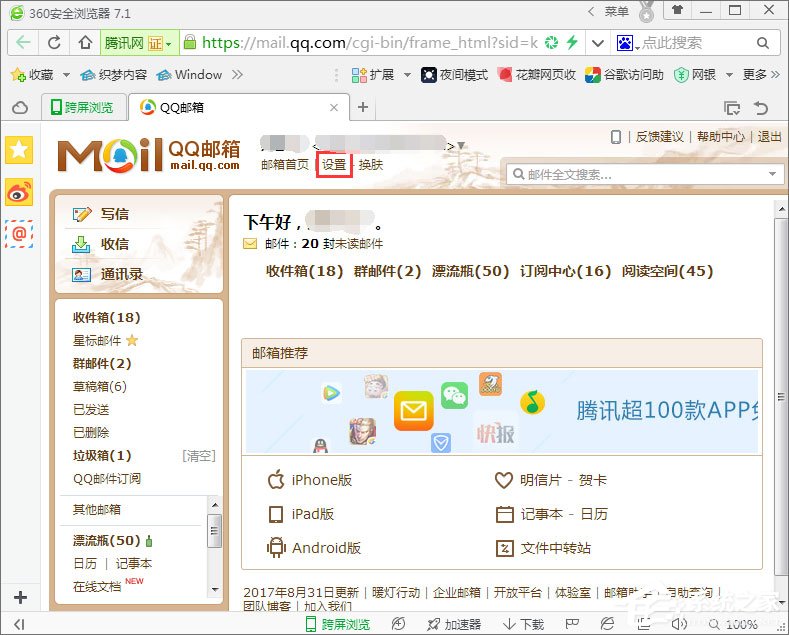This screenshot has height=635, width=789.
Task: Open 帮助中心 help center
Action: [721, 136]
